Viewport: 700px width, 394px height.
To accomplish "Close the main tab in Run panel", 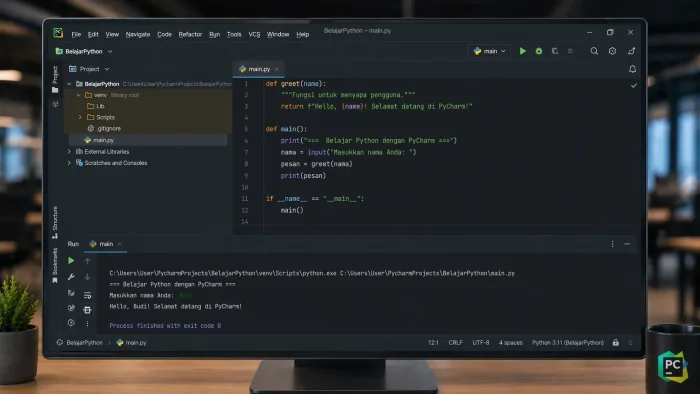I will [120, 244].
